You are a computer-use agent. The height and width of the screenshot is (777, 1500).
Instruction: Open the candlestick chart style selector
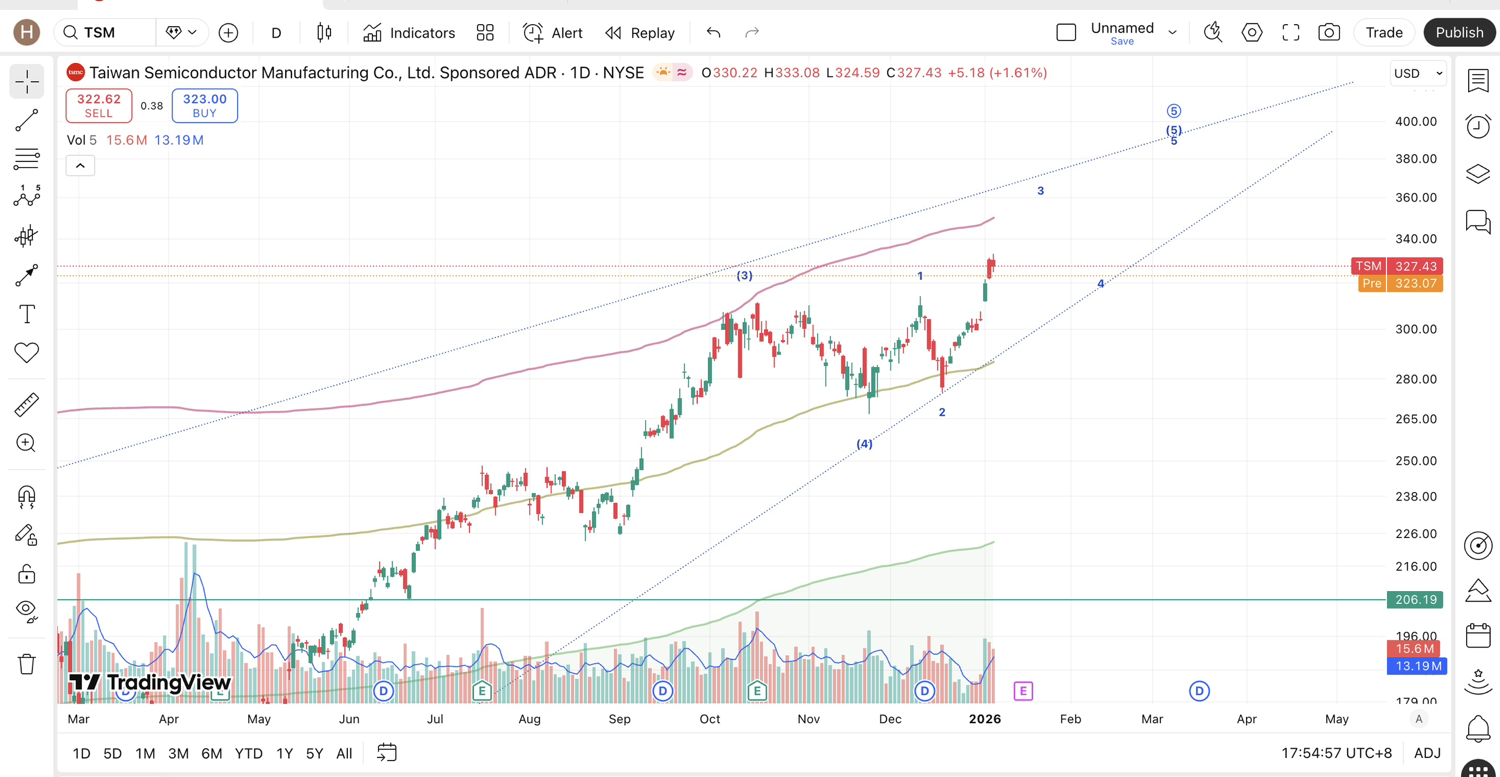tap(324, 33)
